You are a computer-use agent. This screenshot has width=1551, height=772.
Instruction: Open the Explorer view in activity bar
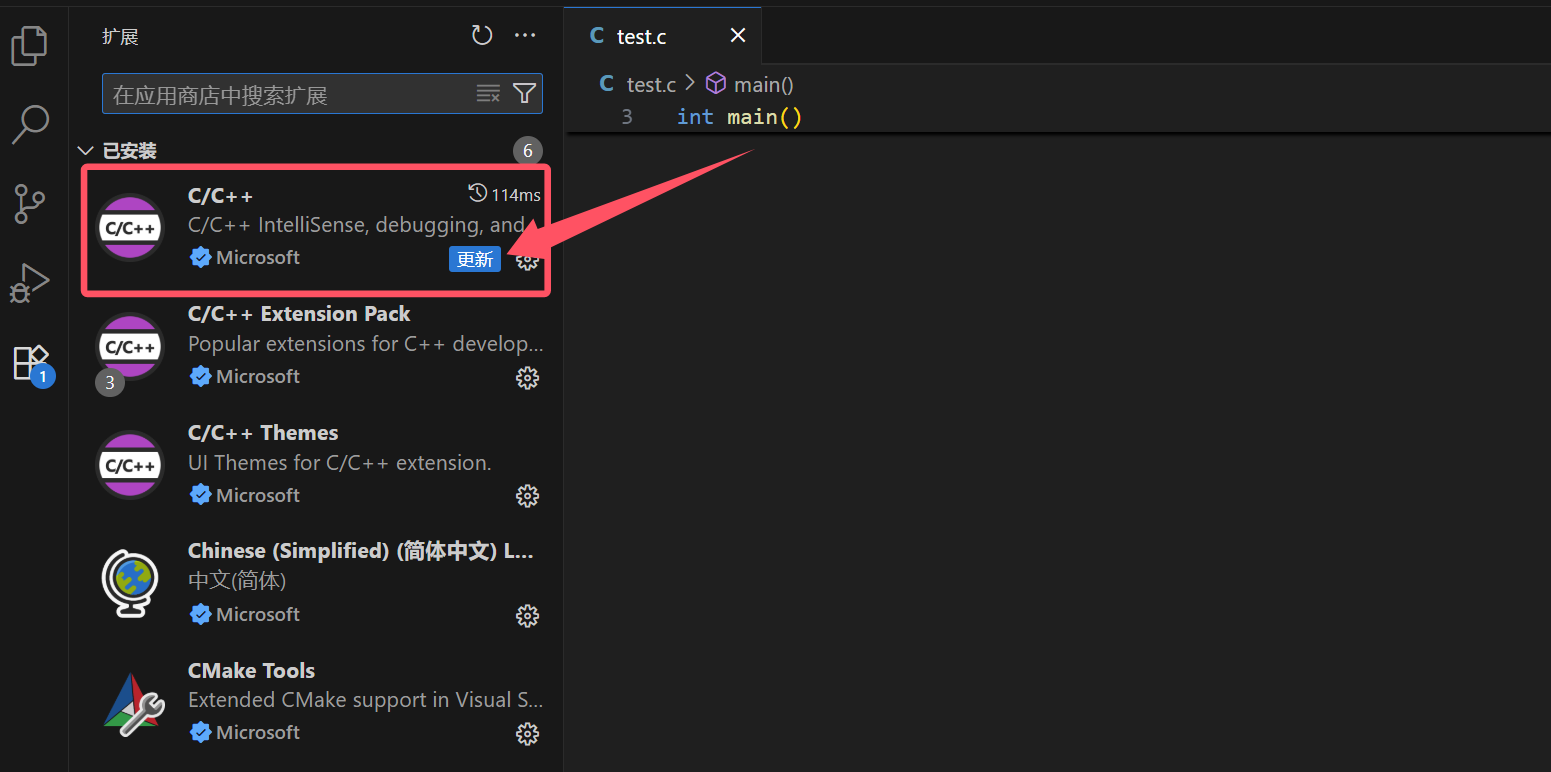29,46
